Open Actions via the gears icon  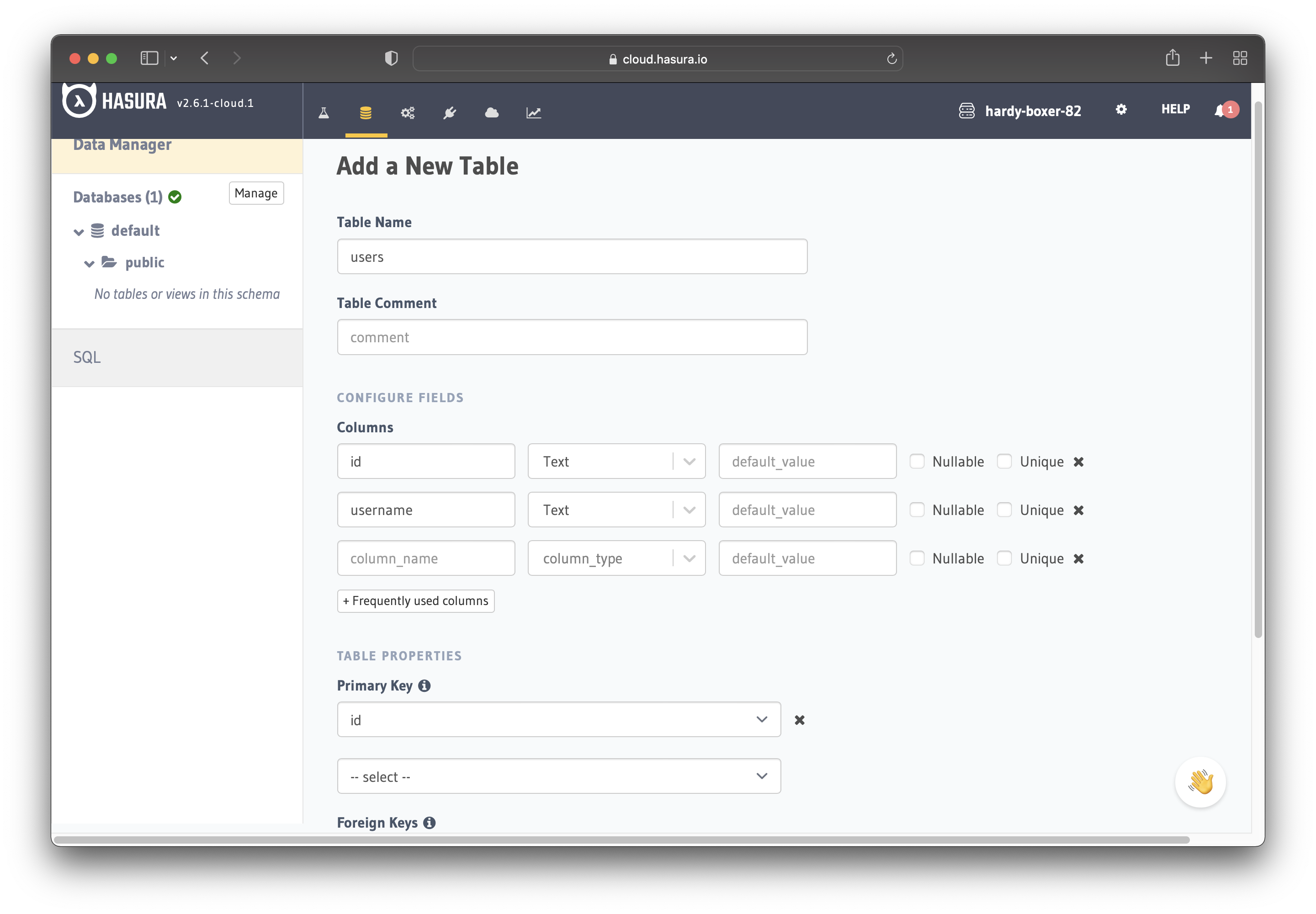(408, 113)
